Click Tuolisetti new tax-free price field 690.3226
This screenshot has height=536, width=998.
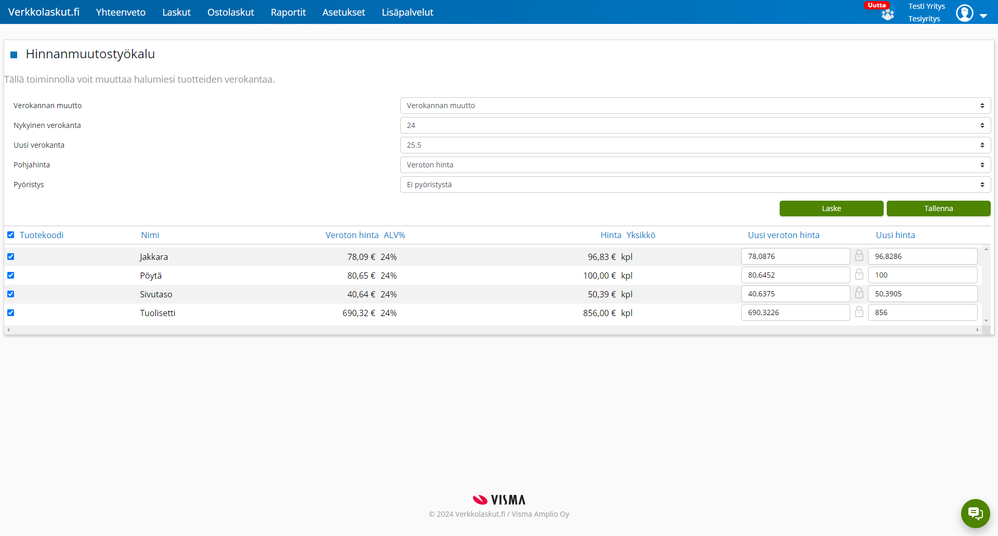pyautogui.click(x=796, y=312)
